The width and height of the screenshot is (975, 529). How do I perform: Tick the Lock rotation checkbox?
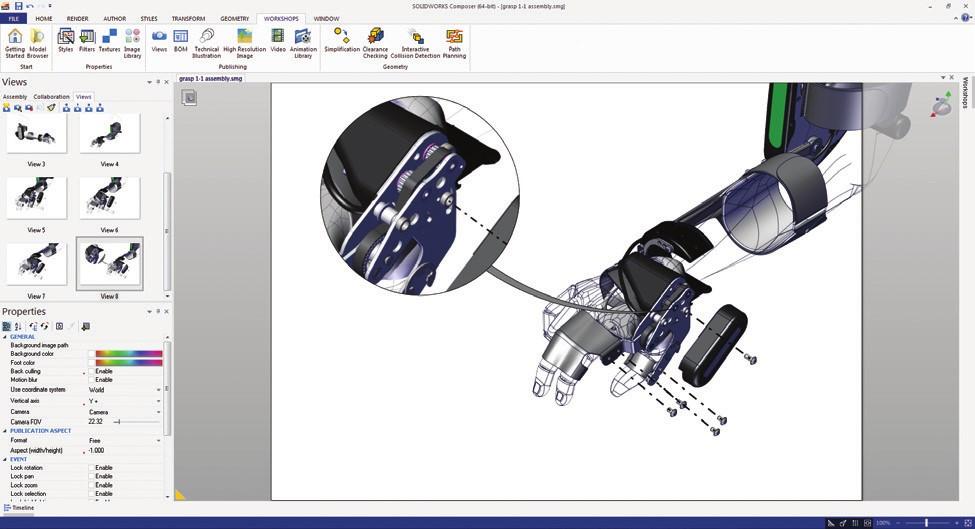91,468
